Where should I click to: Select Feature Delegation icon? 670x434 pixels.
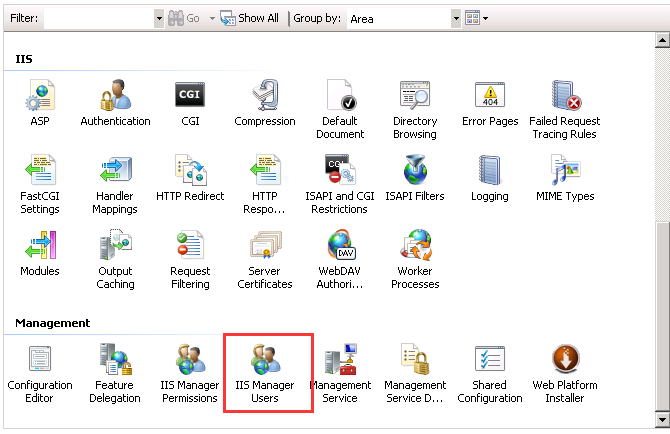click(116, 359)
